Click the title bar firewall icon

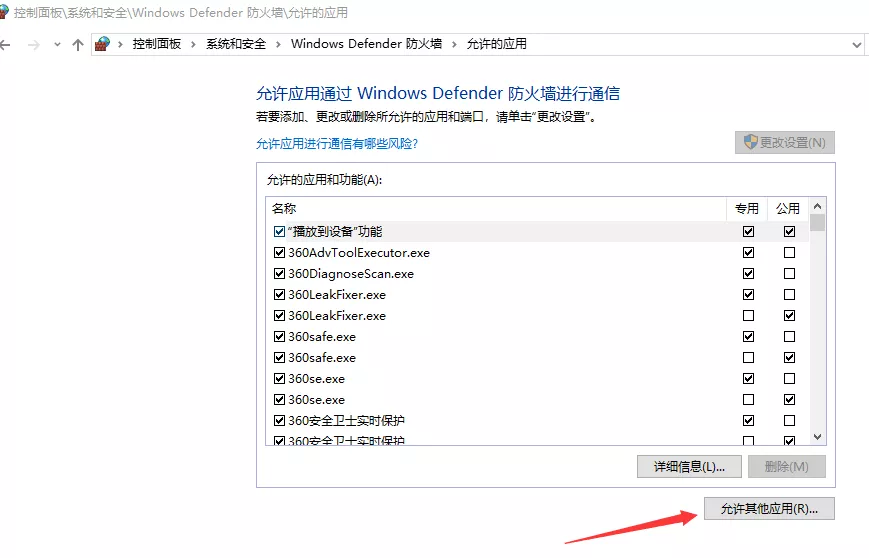click(x=4, y=12)
